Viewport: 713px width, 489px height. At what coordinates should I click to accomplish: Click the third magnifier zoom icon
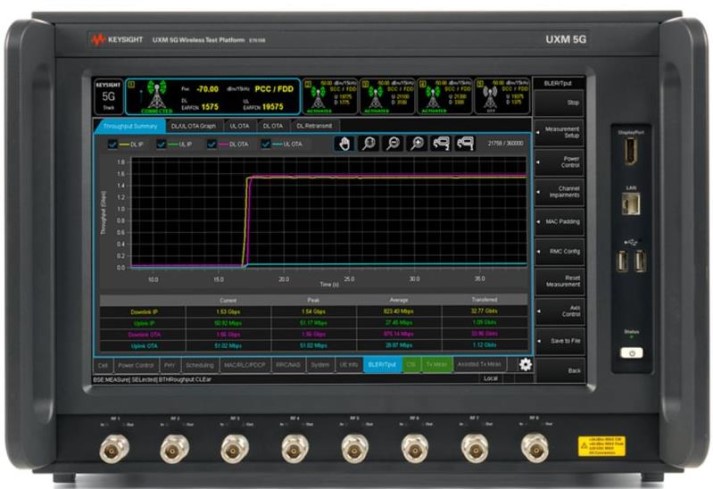(x=417, y=144)
